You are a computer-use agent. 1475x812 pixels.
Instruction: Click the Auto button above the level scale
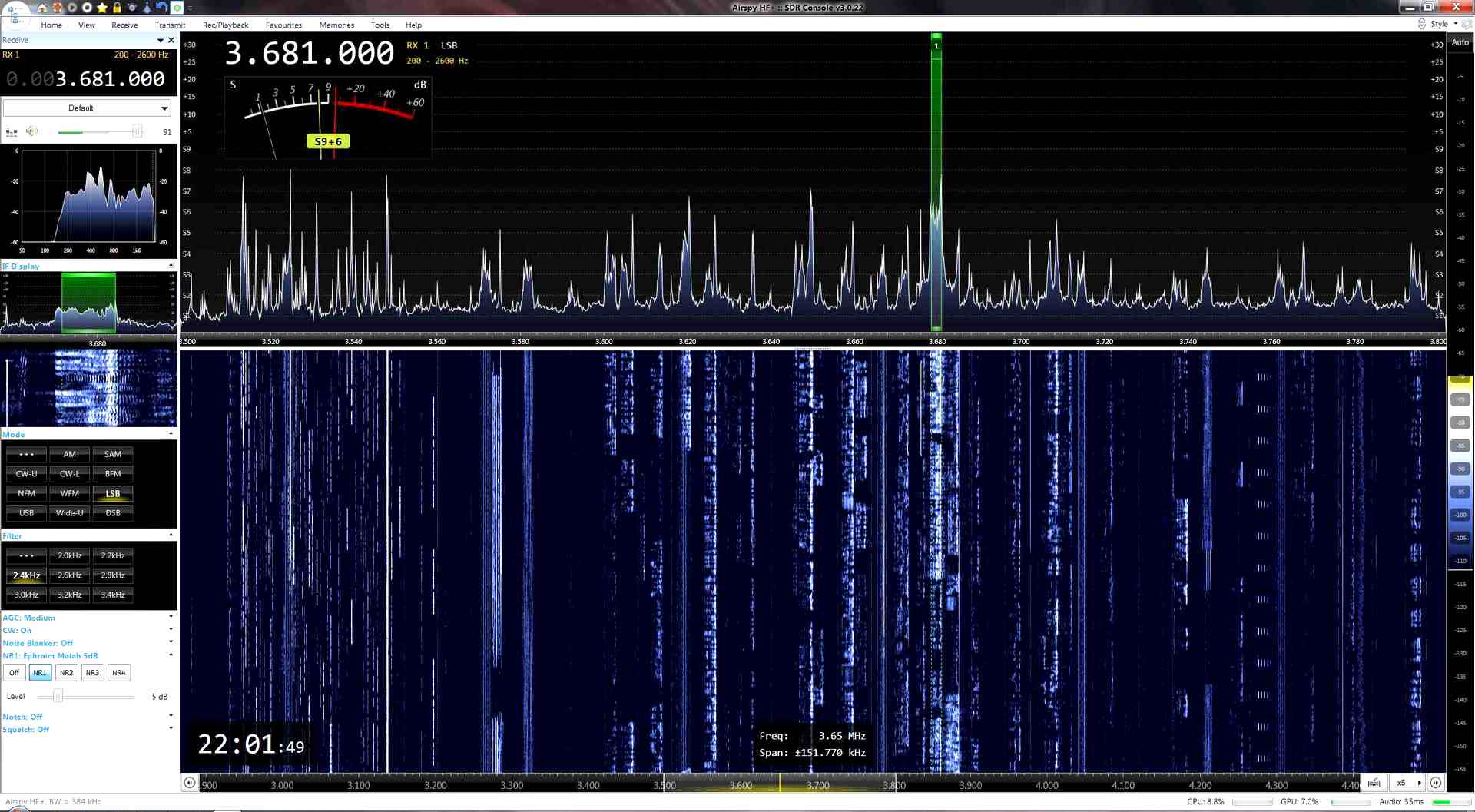(x=1460, y=43)
